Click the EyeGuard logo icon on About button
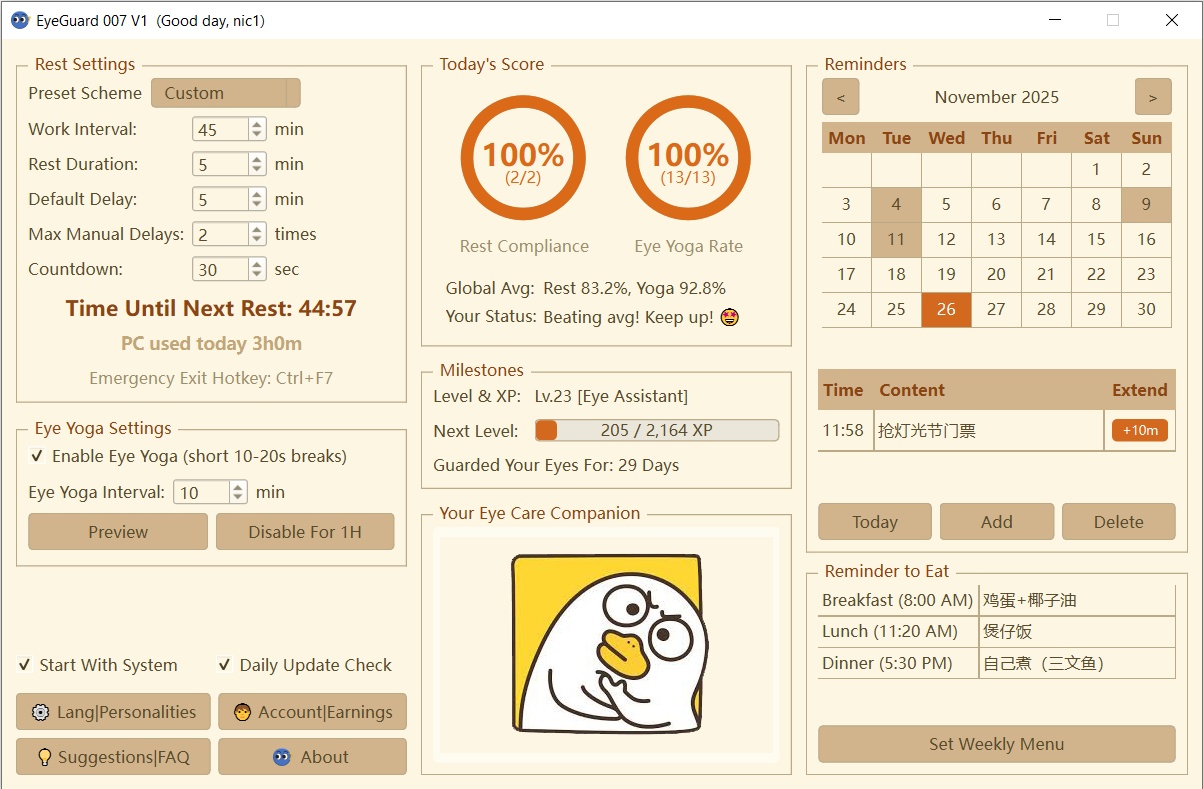This screenshot has height=789, width=1203. click(x=281, y=757)
